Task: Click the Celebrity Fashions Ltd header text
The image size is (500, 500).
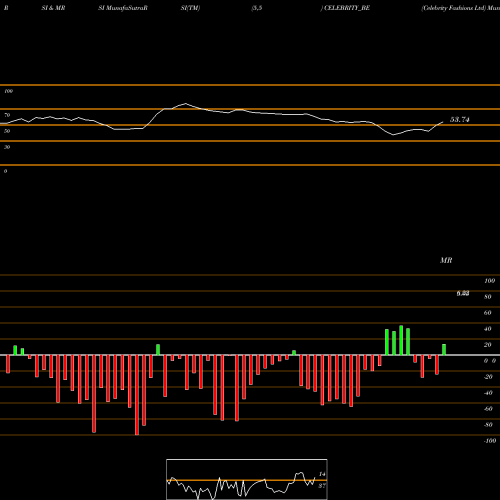Action: (453, 8)
